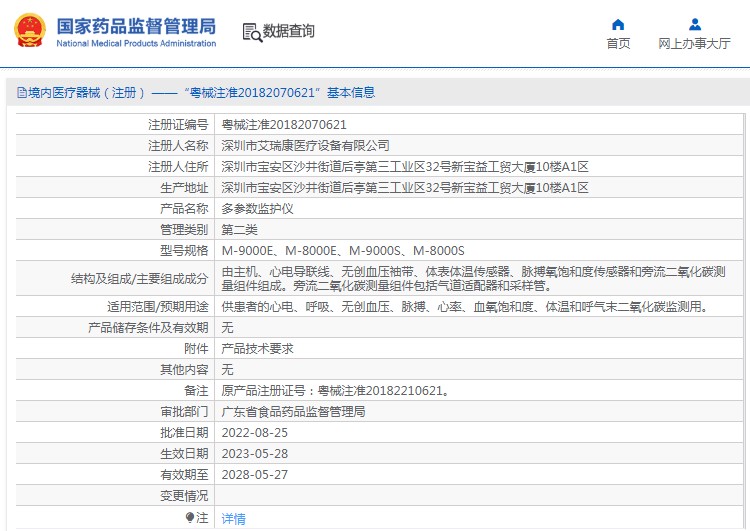Click expiry date 2028-05-27
750x531 pixels.
(254, 475)
